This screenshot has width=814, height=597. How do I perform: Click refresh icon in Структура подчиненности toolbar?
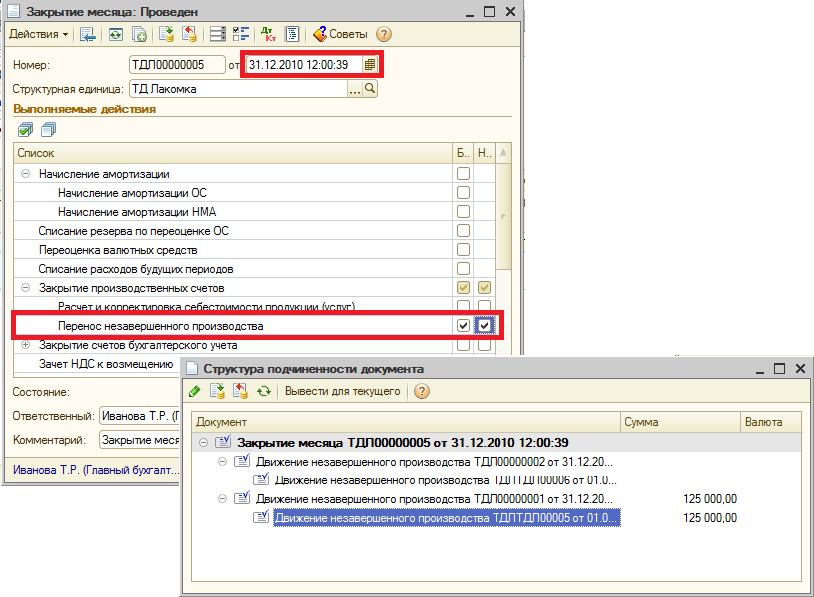pyautogui.click(x=264, y=391)
